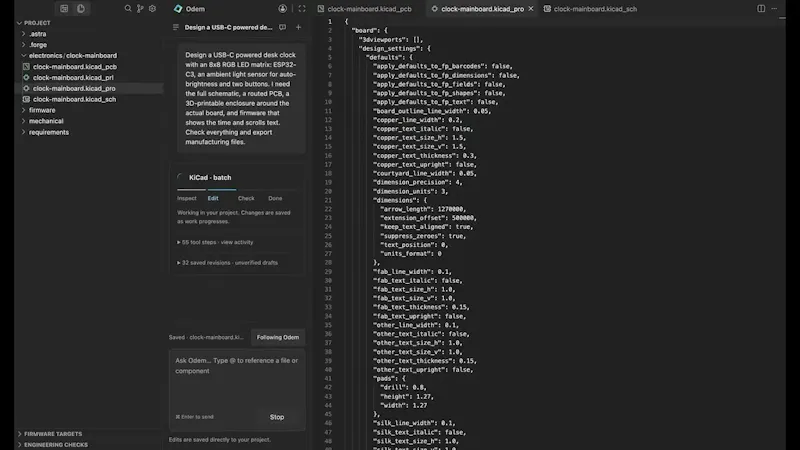The height and width of the screenshot is (450, 800).
Task: Click the Odem logo icon
Action: pyautogui.click(x=178, y=9)
